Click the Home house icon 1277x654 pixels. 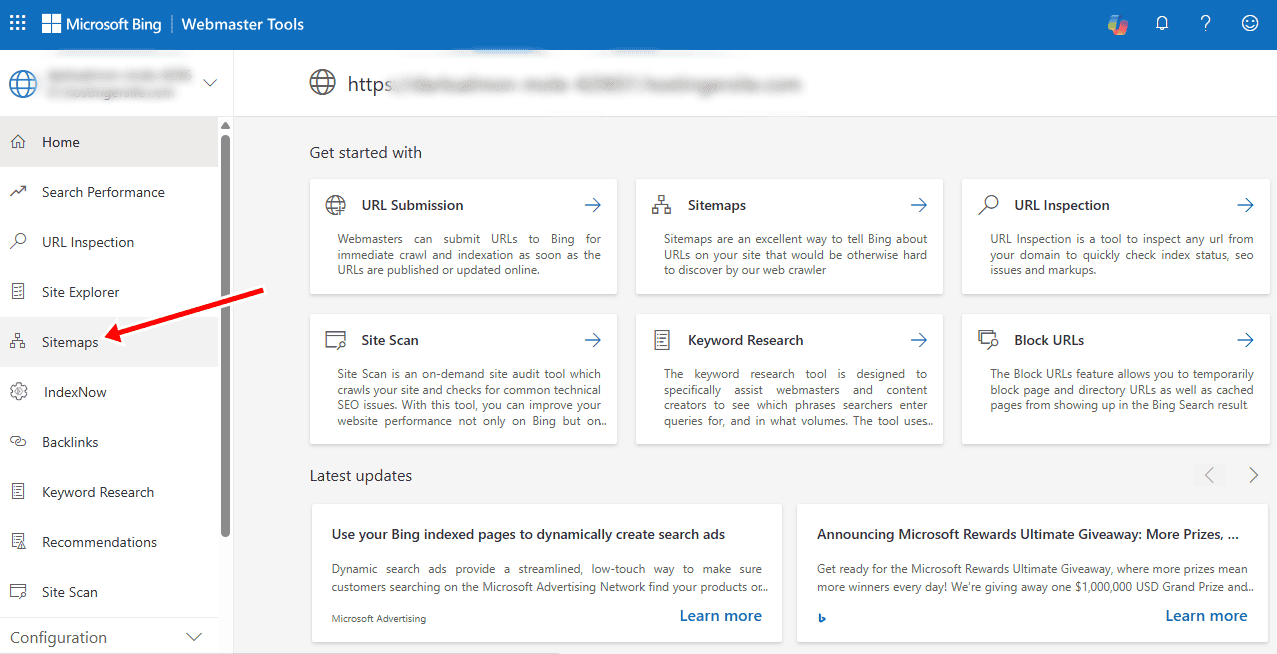pos(18,142)
